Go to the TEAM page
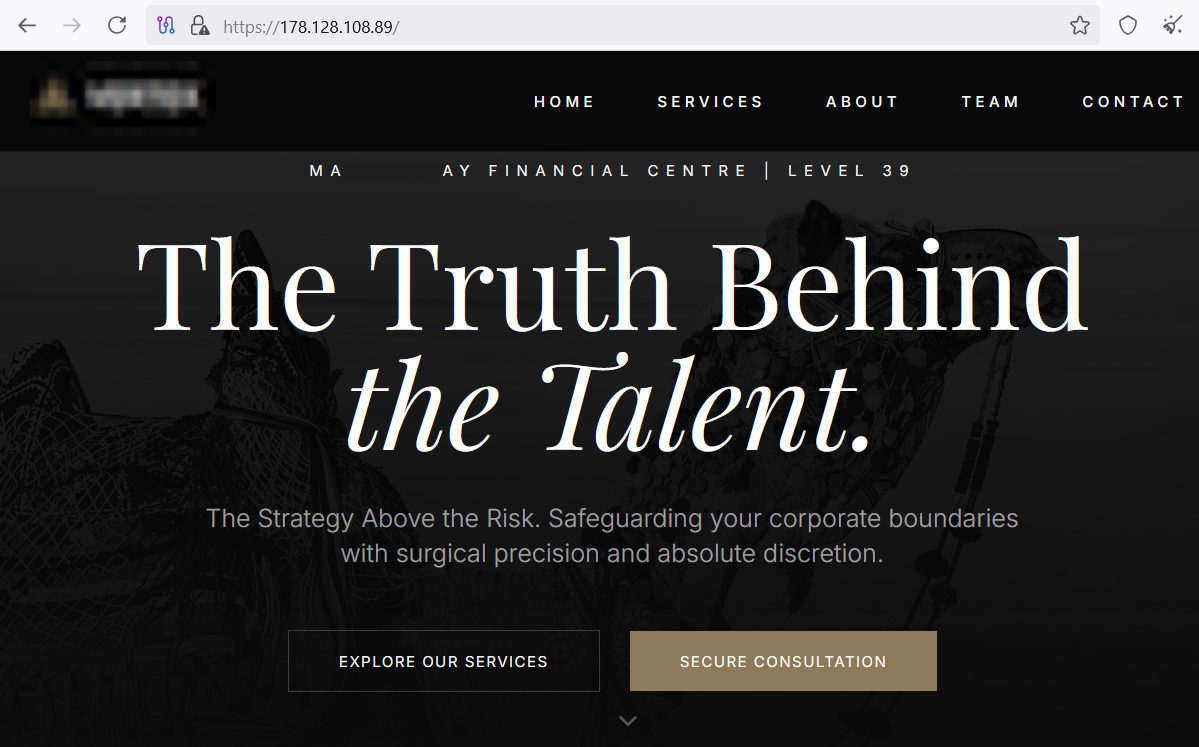This screenshot has height=747, width=1199. 990,102
